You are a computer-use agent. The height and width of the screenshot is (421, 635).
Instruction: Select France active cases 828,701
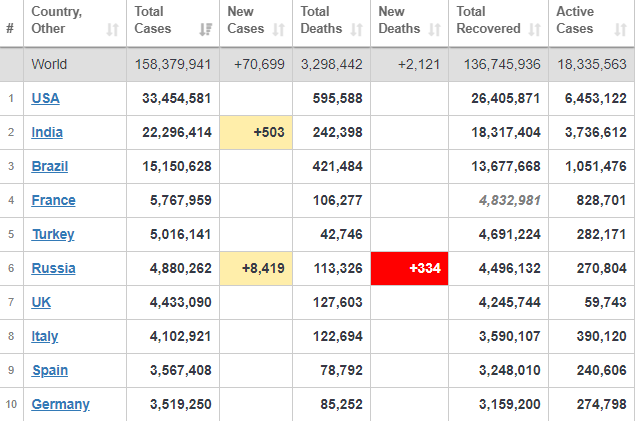pyautogui.click(x=601, y=200)
